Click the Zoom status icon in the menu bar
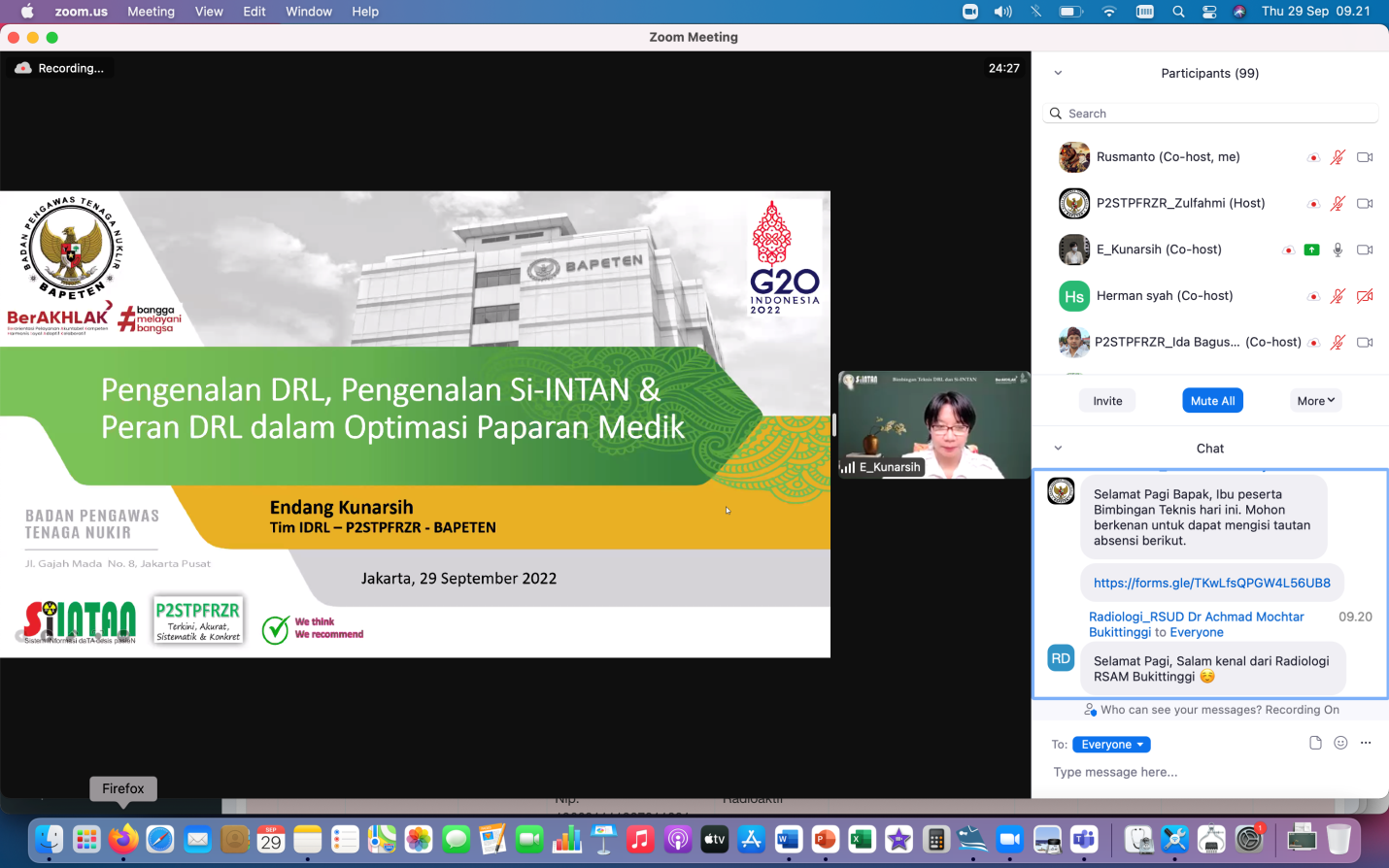Viewport: 1389px width, 868px height. [x=969, y=12]
